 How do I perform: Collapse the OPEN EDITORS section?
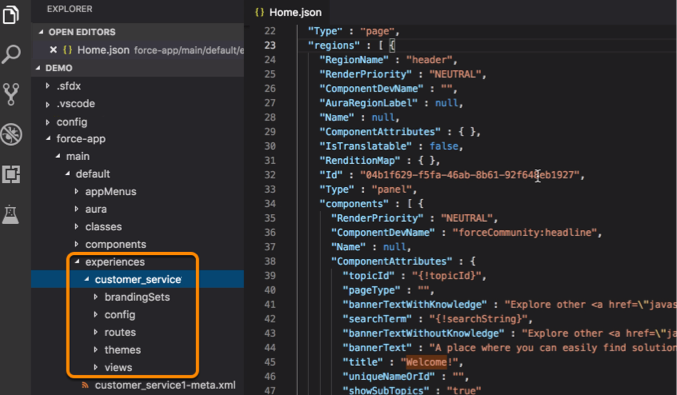tap(41, 32)
